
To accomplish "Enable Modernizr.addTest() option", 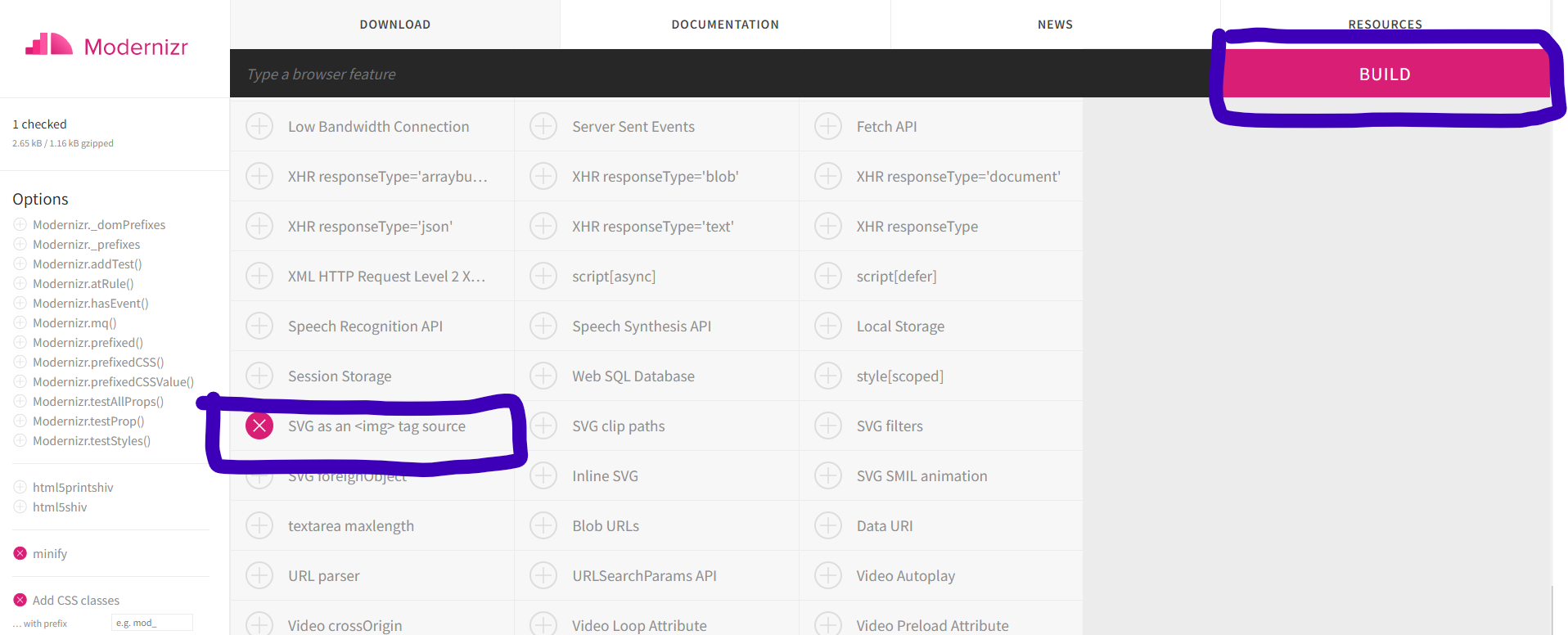I will (20, 263).
